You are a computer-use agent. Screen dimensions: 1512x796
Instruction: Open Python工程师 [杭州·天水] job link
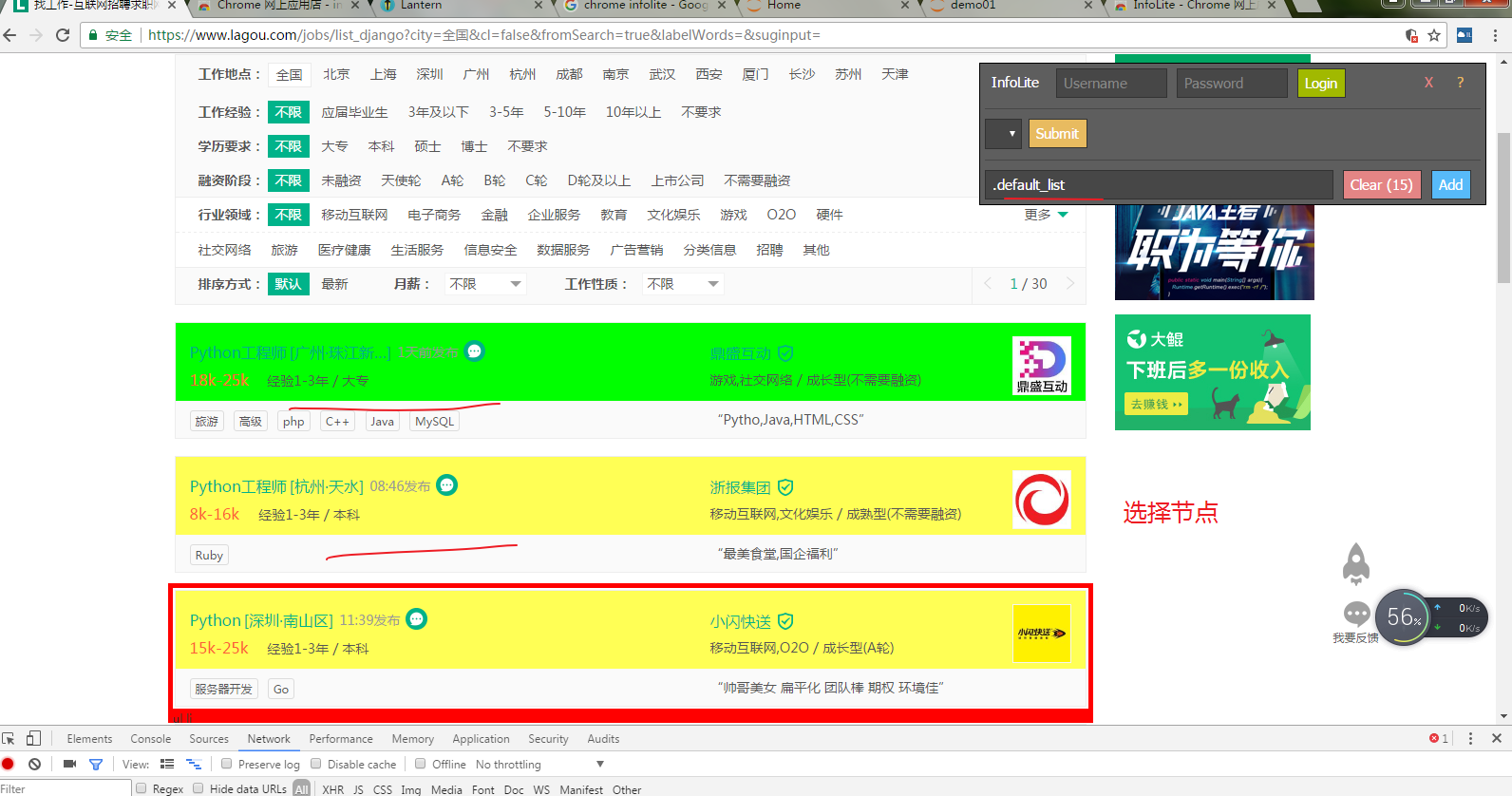(x=276, y=486)
